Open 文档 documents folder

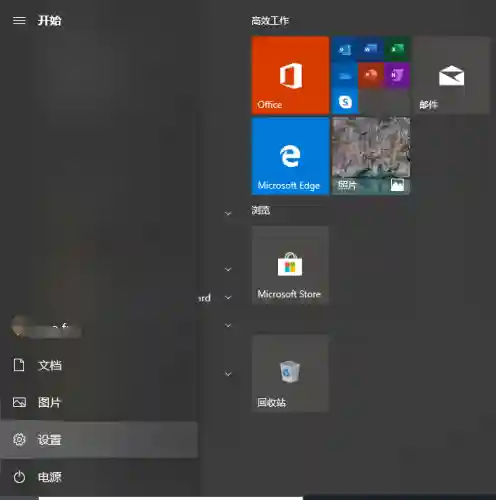click(99, 365)
